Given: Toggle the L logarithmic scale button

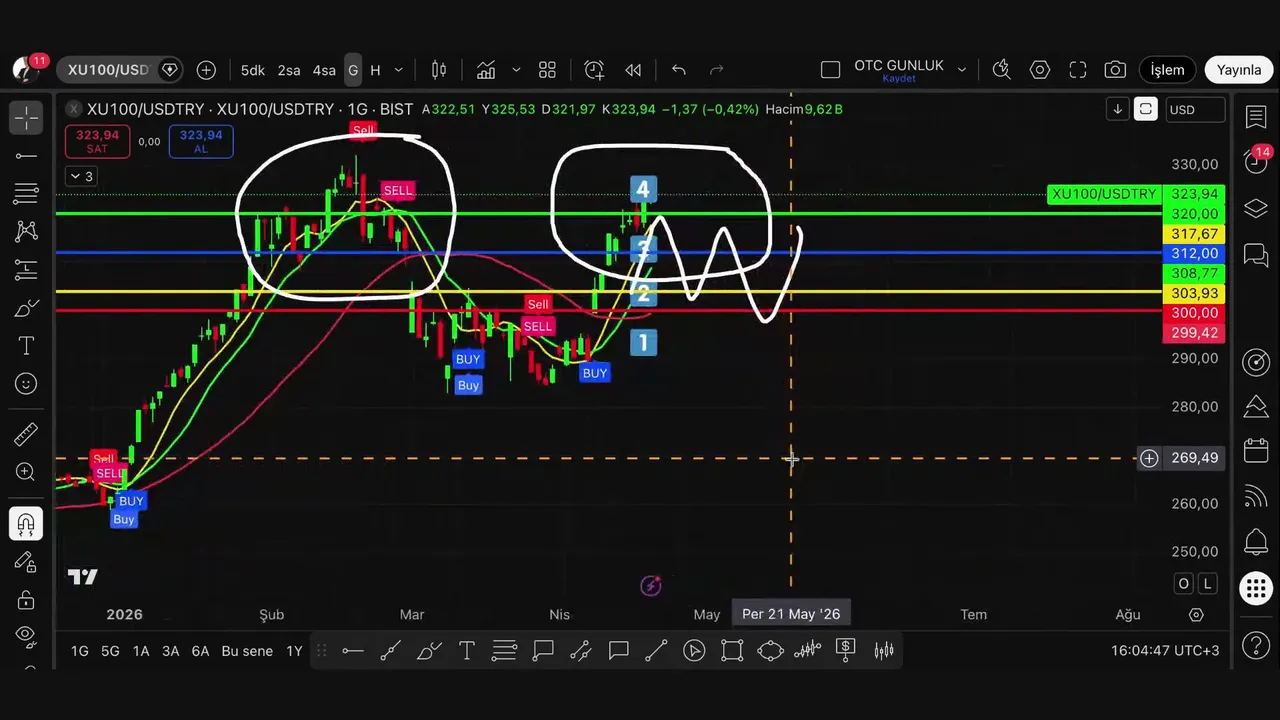Looking at the screenshot, I should click(1207, 583).
